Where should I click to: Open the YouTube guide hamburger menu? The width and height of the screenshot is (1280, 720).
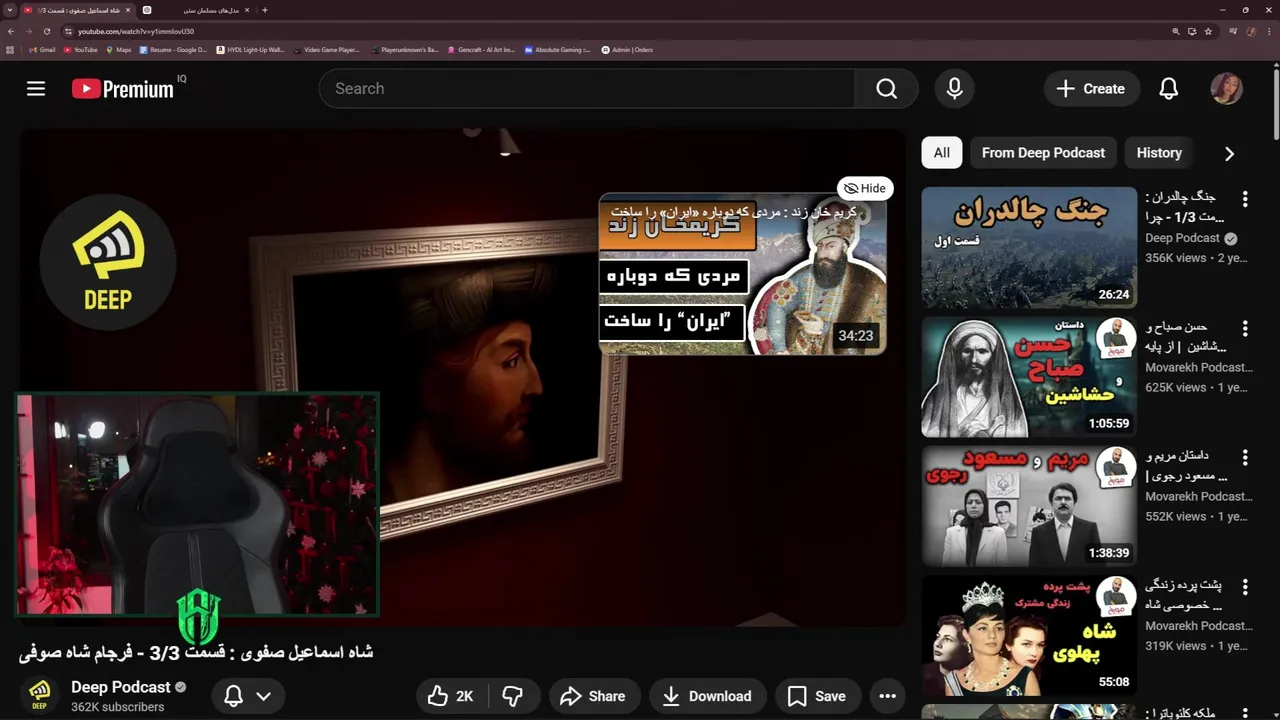pos(36,89)
